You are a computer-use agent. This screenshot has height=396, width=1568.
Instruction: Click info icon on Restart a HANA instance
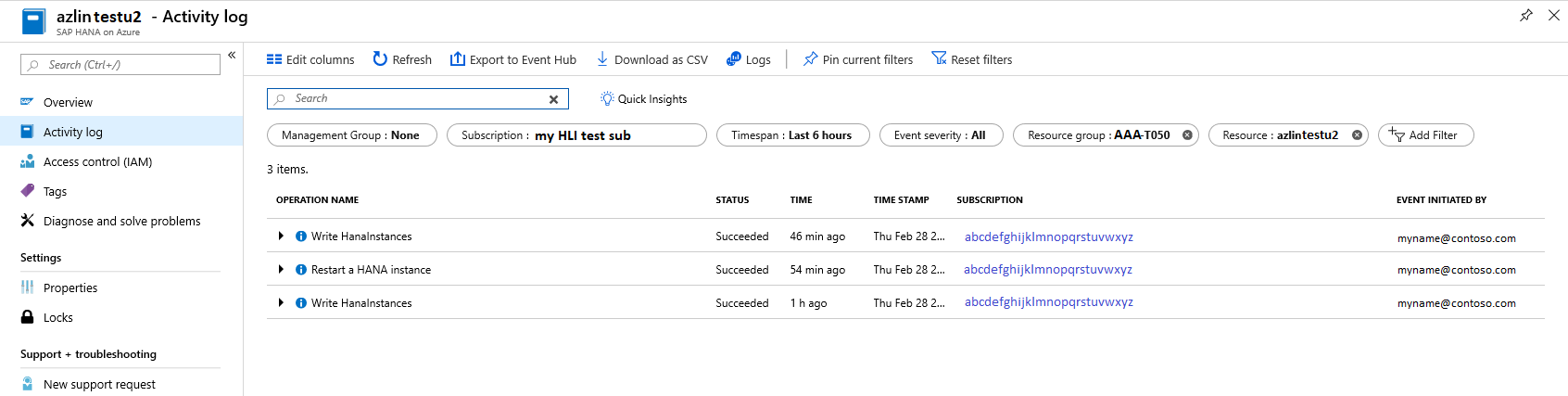click(301, 270)
